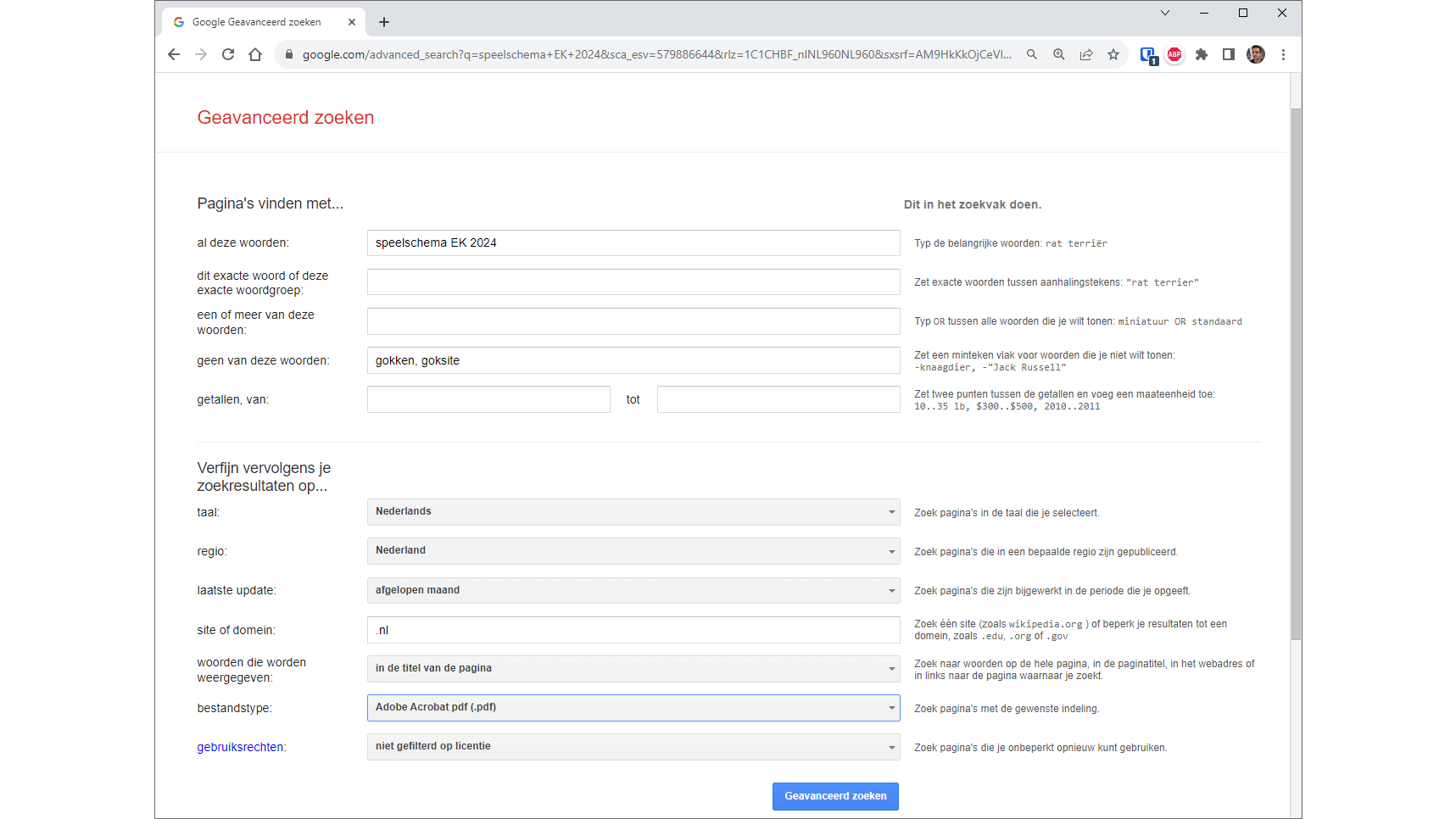The width and height of the screenshot is (1456, 819).
Task: Select the Google Geavanceerd zoeken tab
Action: click(256, 22)
